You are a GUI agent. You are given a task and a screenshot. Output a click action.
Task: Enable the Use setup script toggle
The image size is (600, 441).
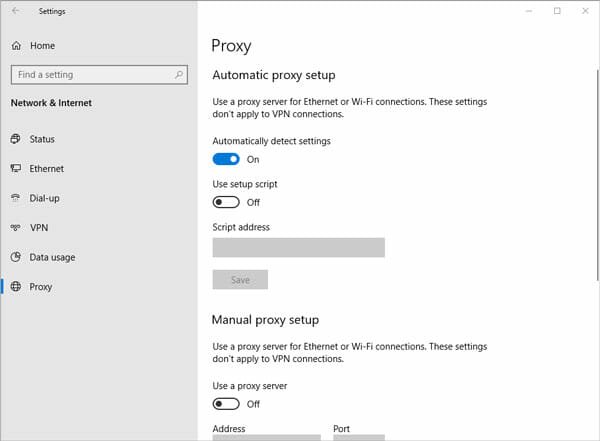pos(226,202)
